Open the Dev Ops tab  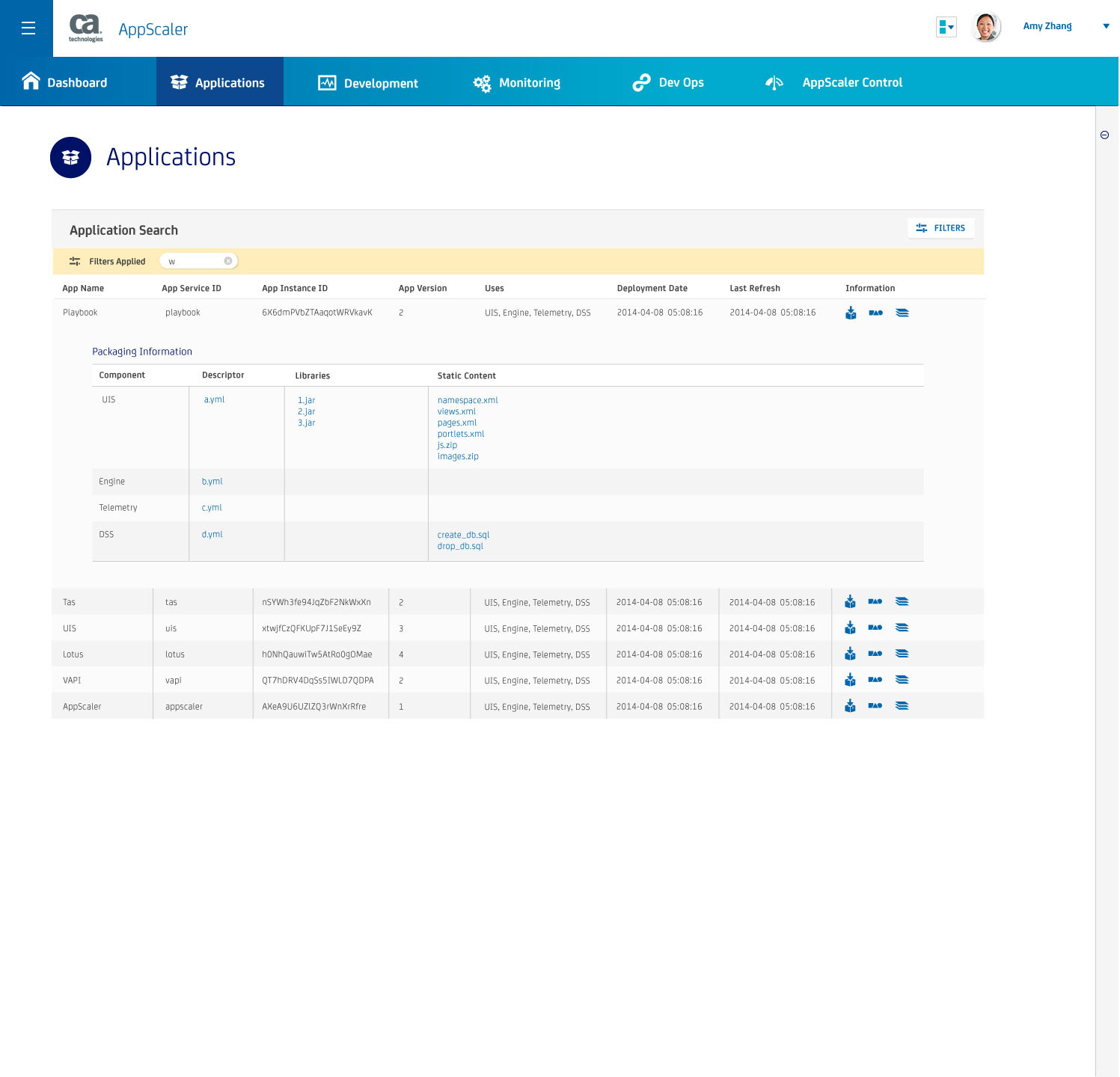coord(667,82)
